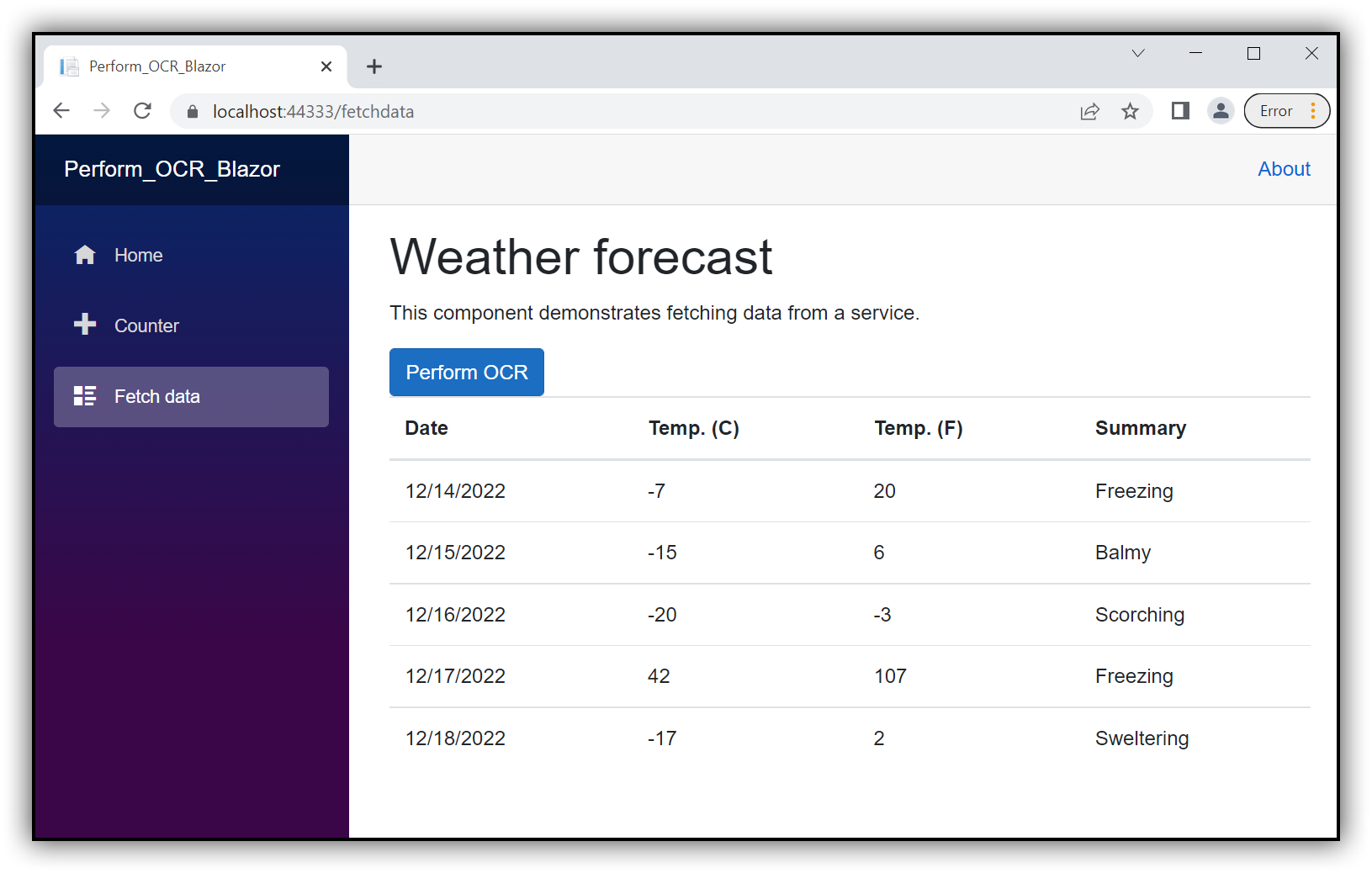
Task: Click the plus icon beside Counter
Action: [85, 325]
